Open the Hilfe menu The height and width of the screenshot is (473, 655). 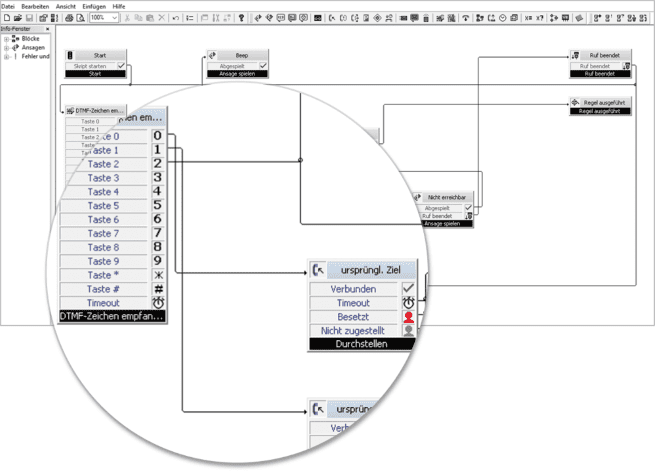click(119, 6)
